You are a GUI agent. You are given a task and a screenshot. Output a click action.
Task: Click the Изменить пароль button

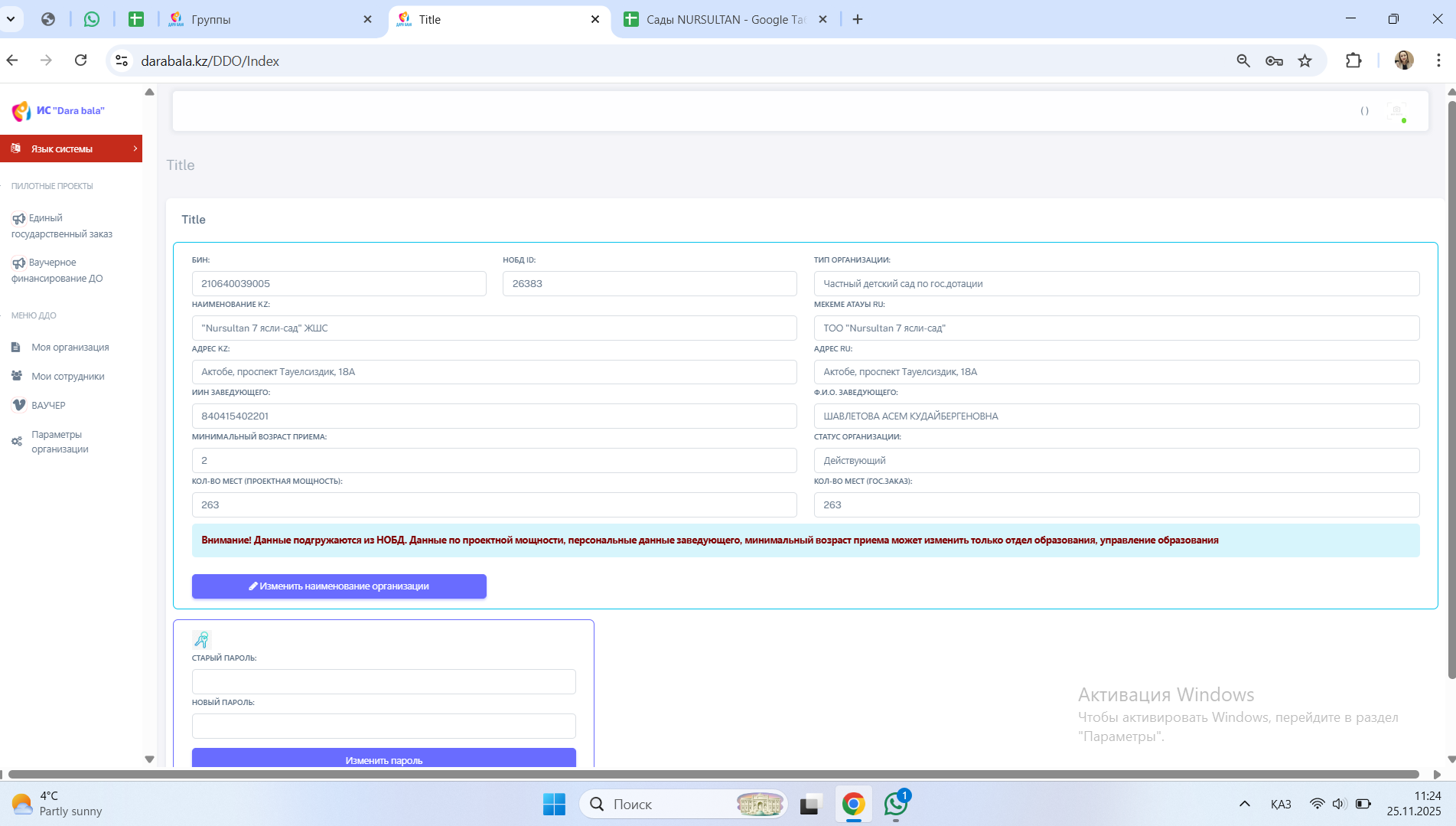[x=383, y=758]
